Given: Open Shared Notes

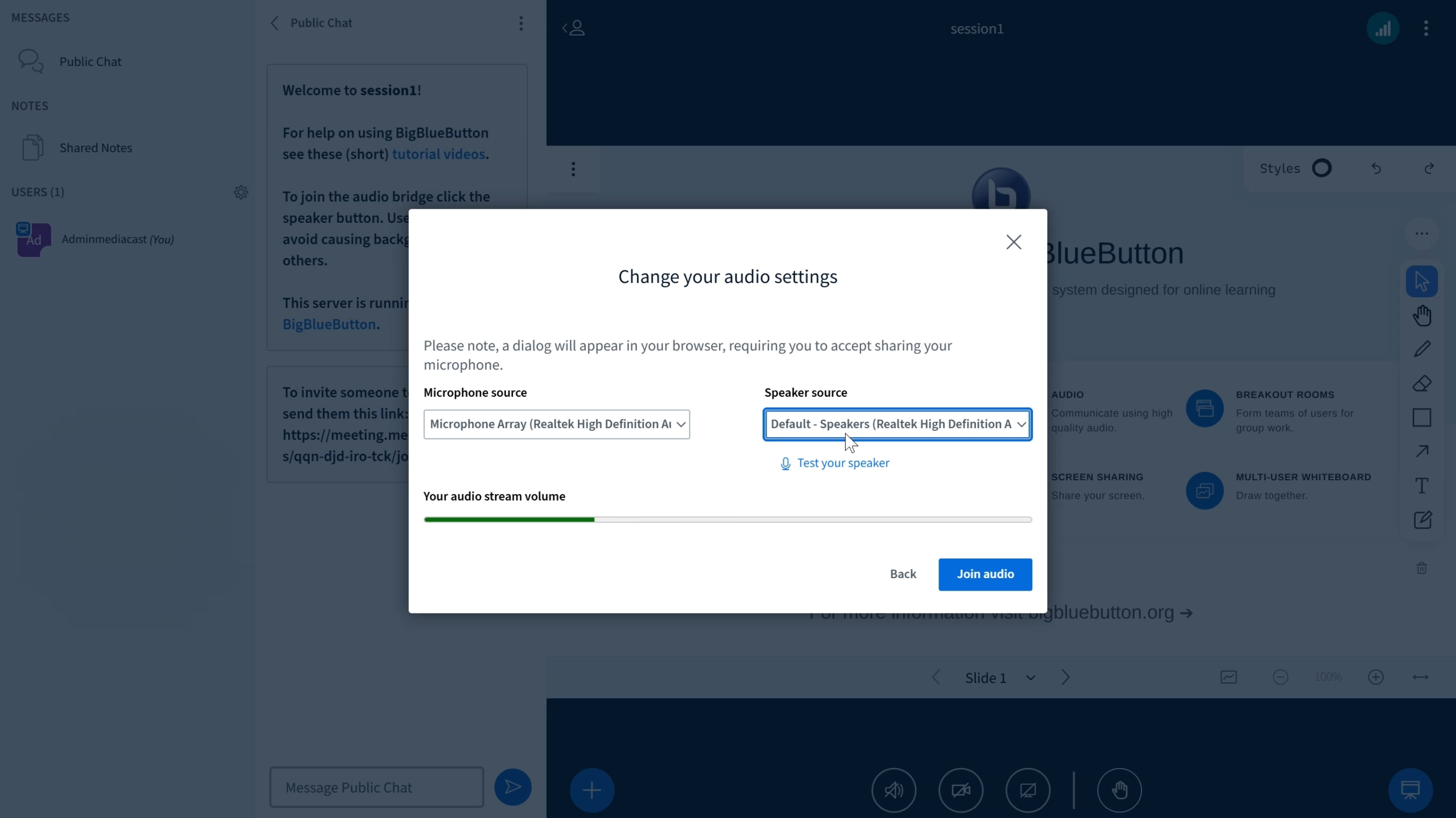Looking at the screenshot, I should (96, 148).
